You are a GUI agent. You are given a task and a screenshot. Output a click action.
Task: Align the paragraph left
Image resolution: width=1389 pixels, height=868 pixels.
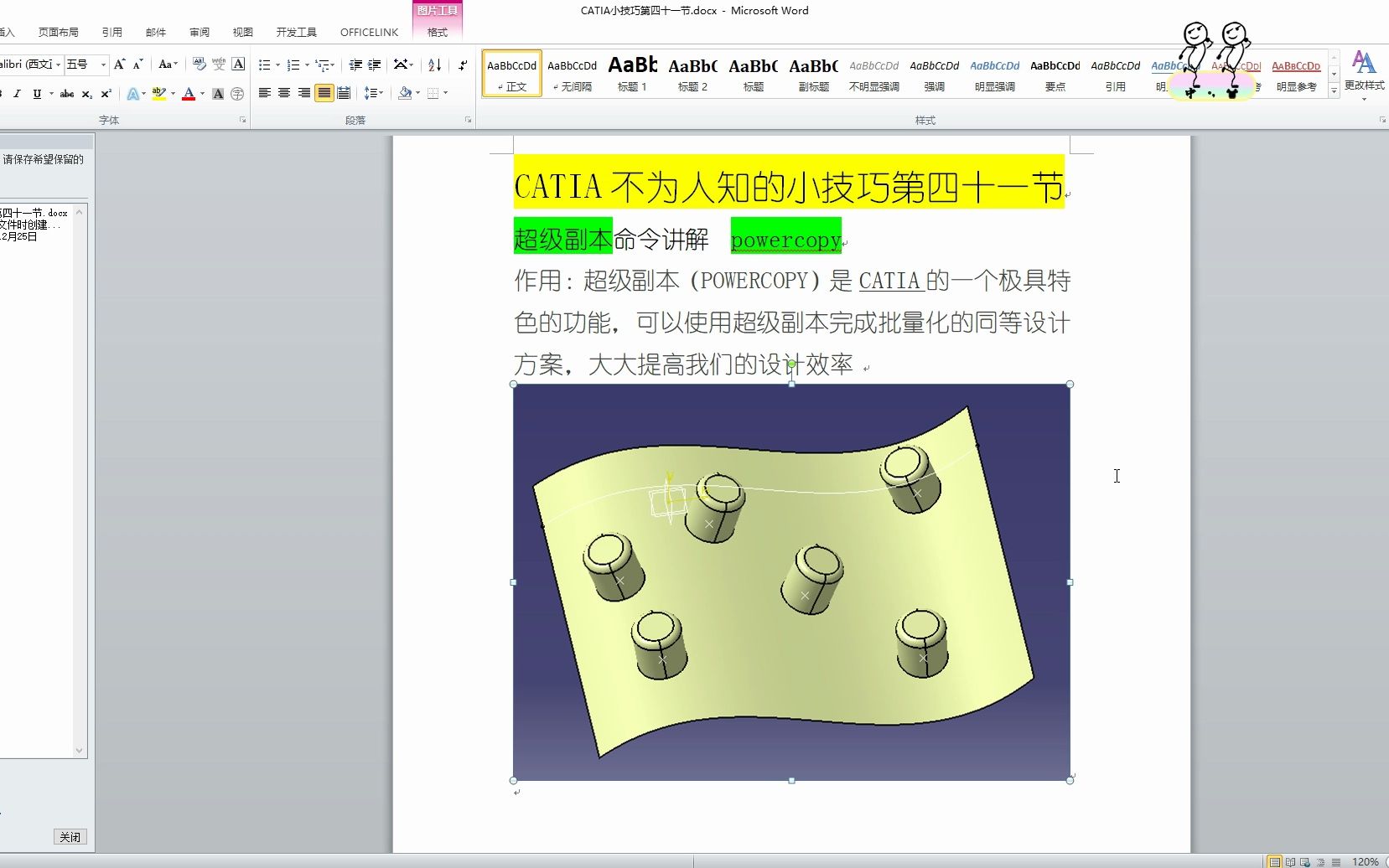tap(264, 93)
